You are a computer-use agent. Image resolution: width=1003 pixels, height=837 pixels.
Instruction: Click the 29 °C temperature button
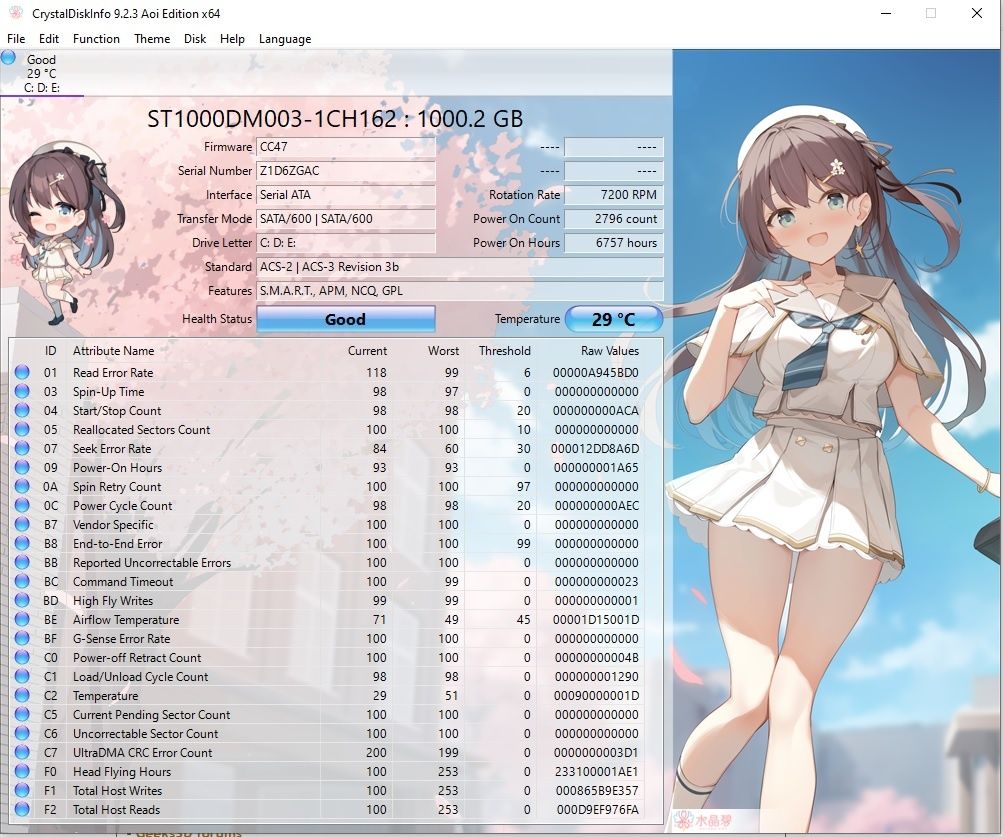coord(613,319)
